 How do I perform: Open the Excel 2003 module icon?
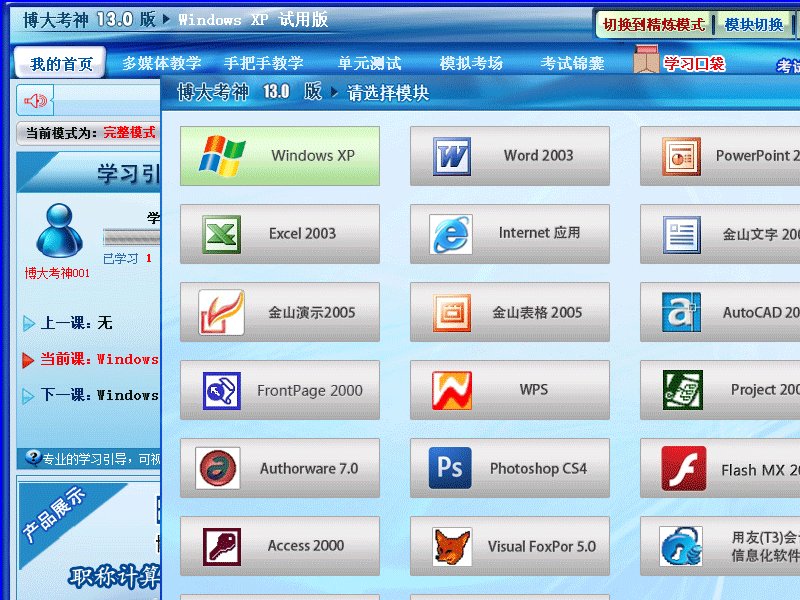click(222, 234)
